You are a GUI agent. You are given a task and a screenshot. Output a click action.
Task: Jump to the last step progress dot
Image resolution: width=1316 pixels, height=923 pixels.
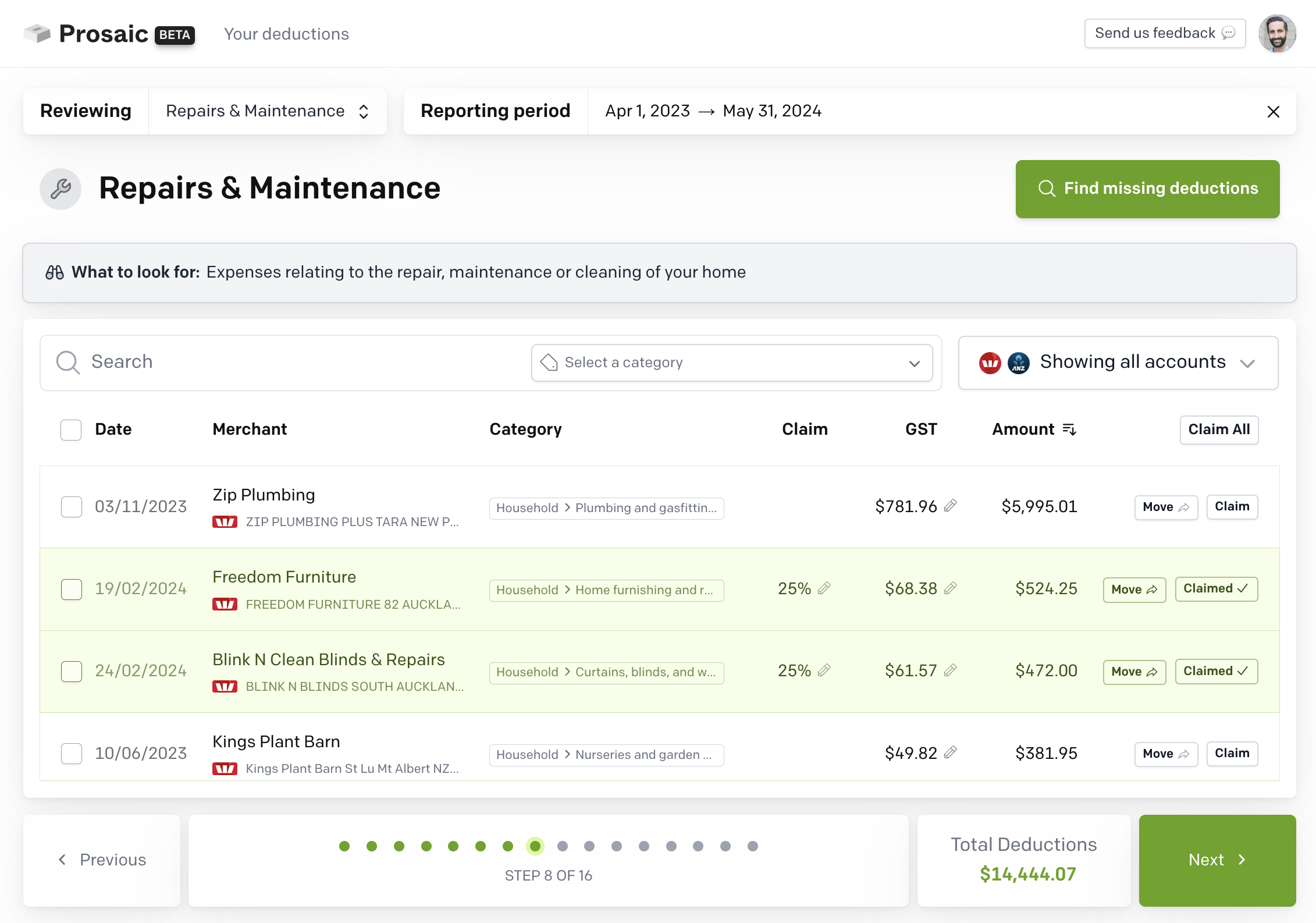tap(753, 846)
